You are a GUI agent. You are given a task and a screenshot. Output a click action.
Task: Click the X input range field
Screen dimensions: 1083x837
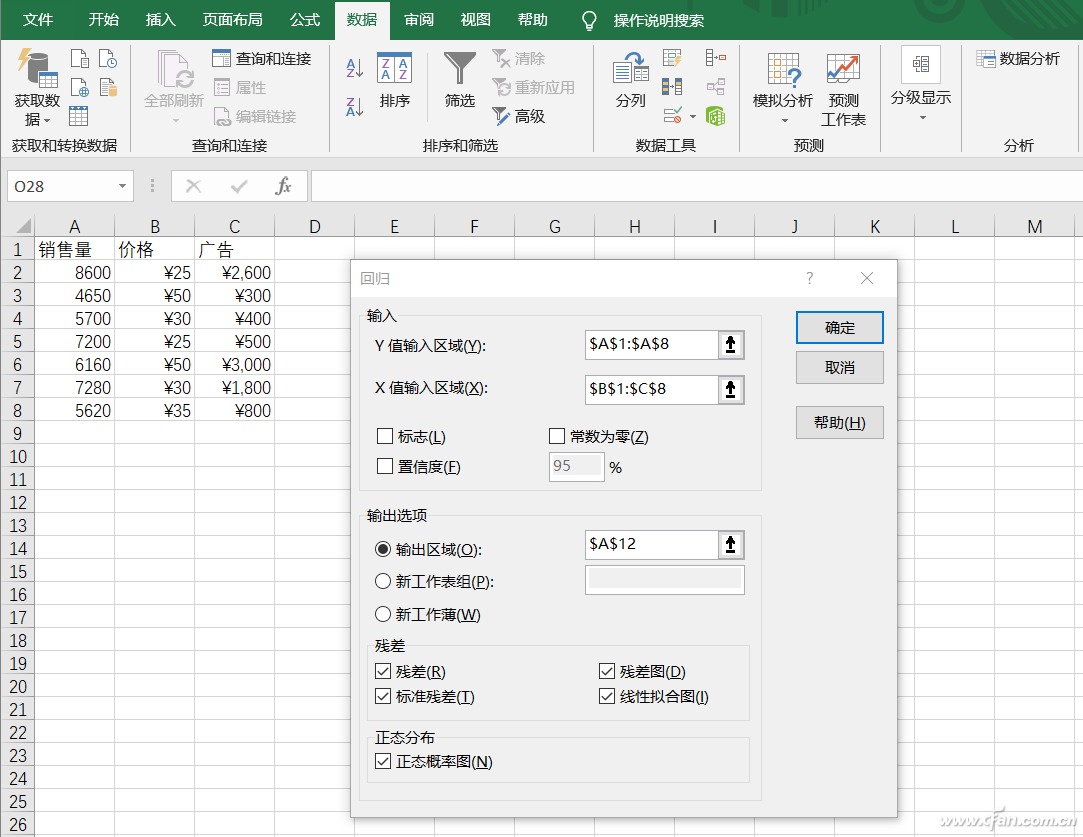point(651,390)
